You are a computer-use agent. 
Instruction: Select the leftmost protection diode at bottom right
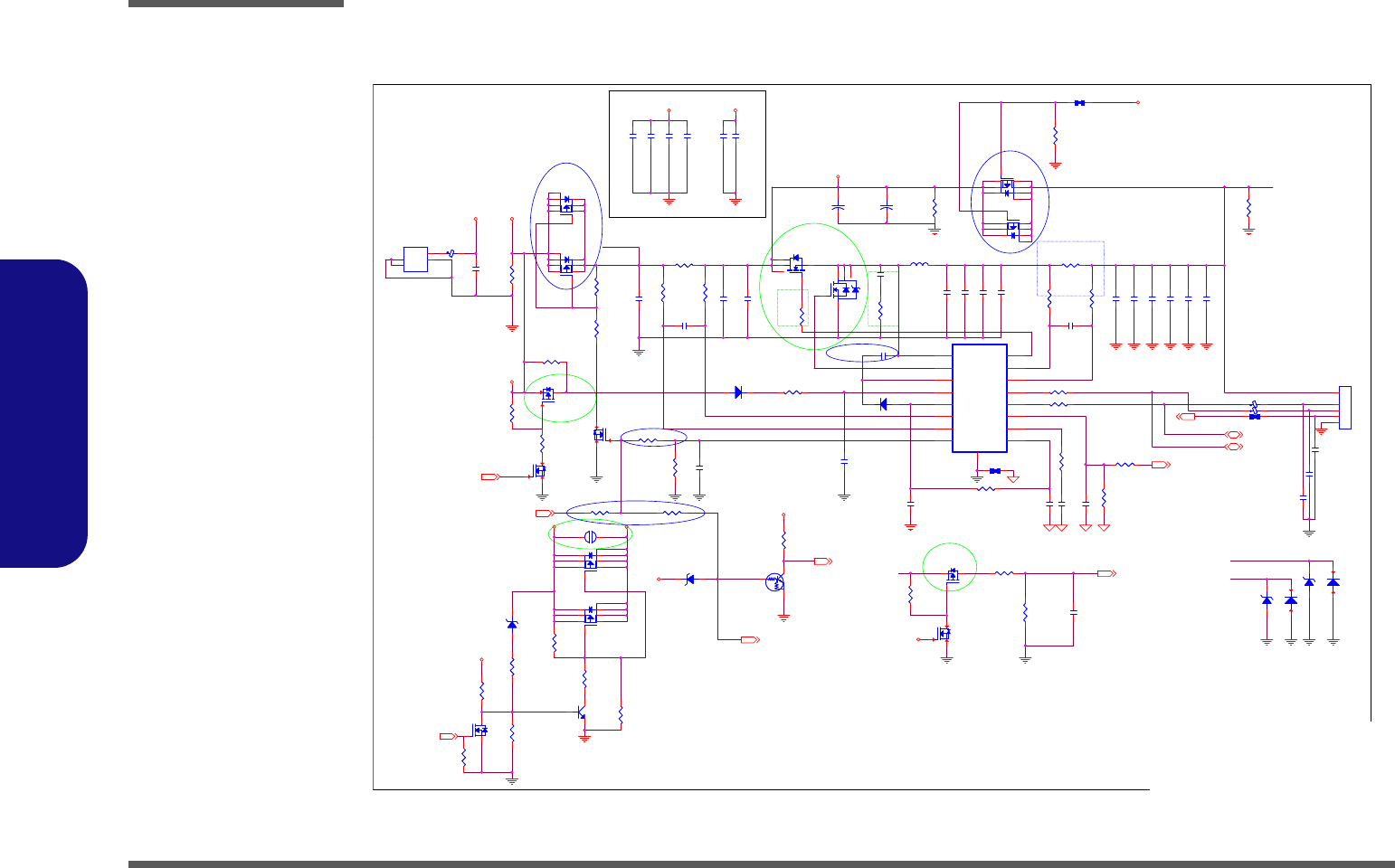point(1267,599)
